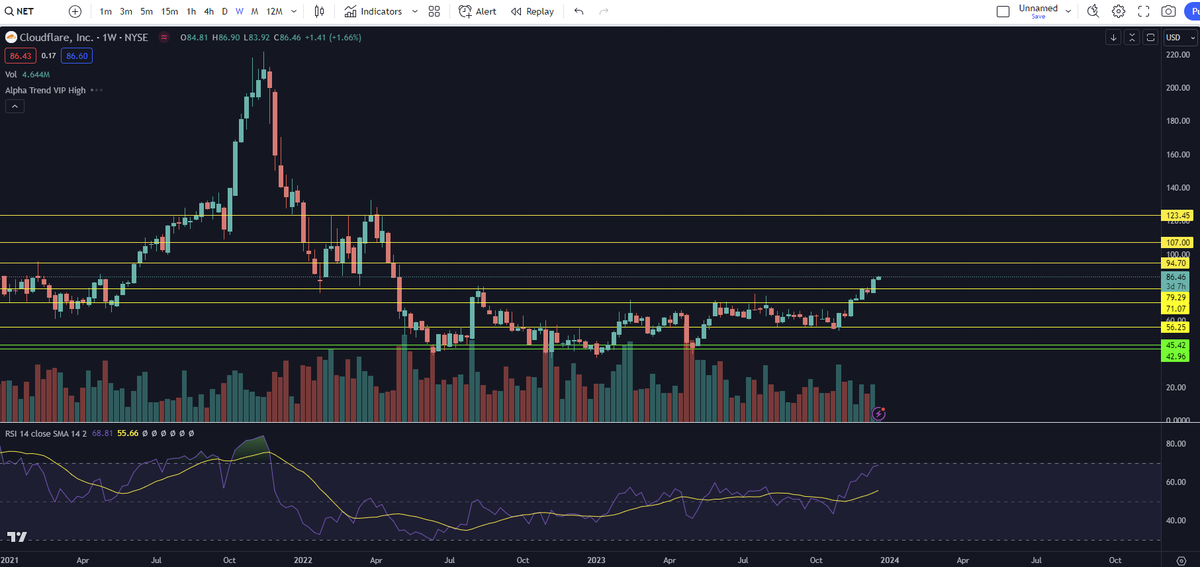Open the chart layout selector square
Screen dimensions: 1200x567
(1003, 11)
